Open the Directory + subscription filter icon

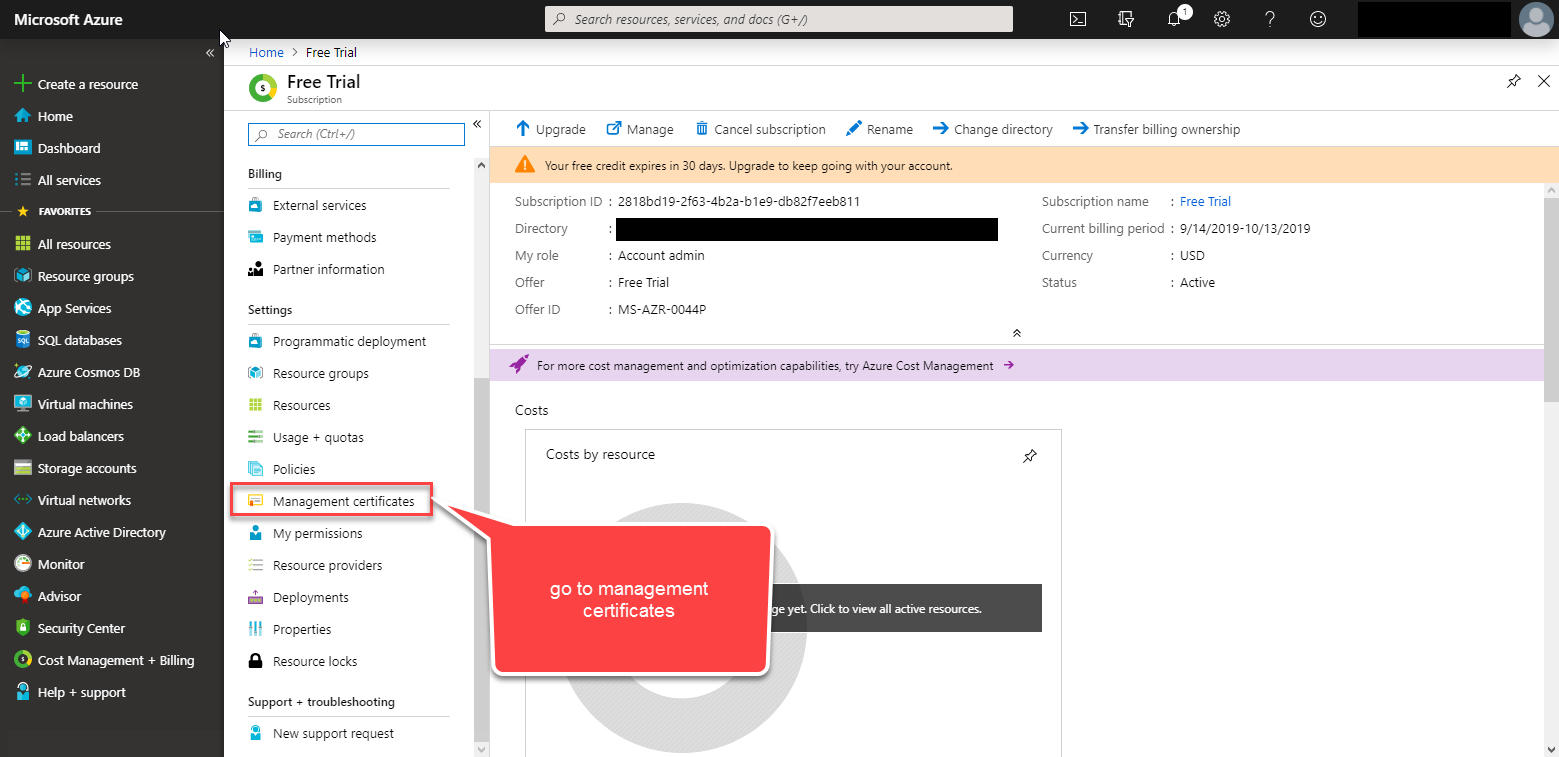coord(1126,19)
